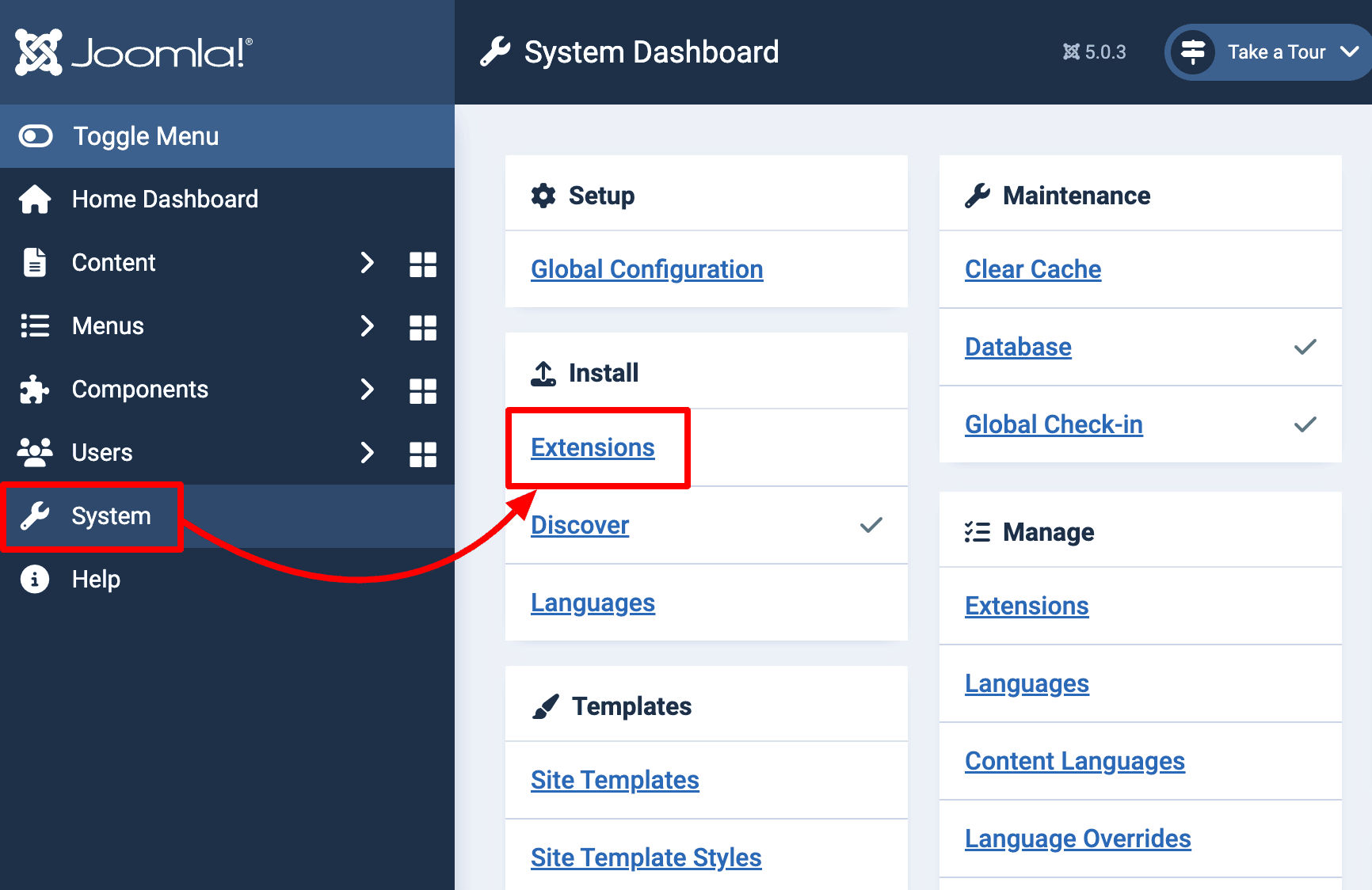Expand the Components submenu chevron
1372x890 pixels.
[367, 389]
